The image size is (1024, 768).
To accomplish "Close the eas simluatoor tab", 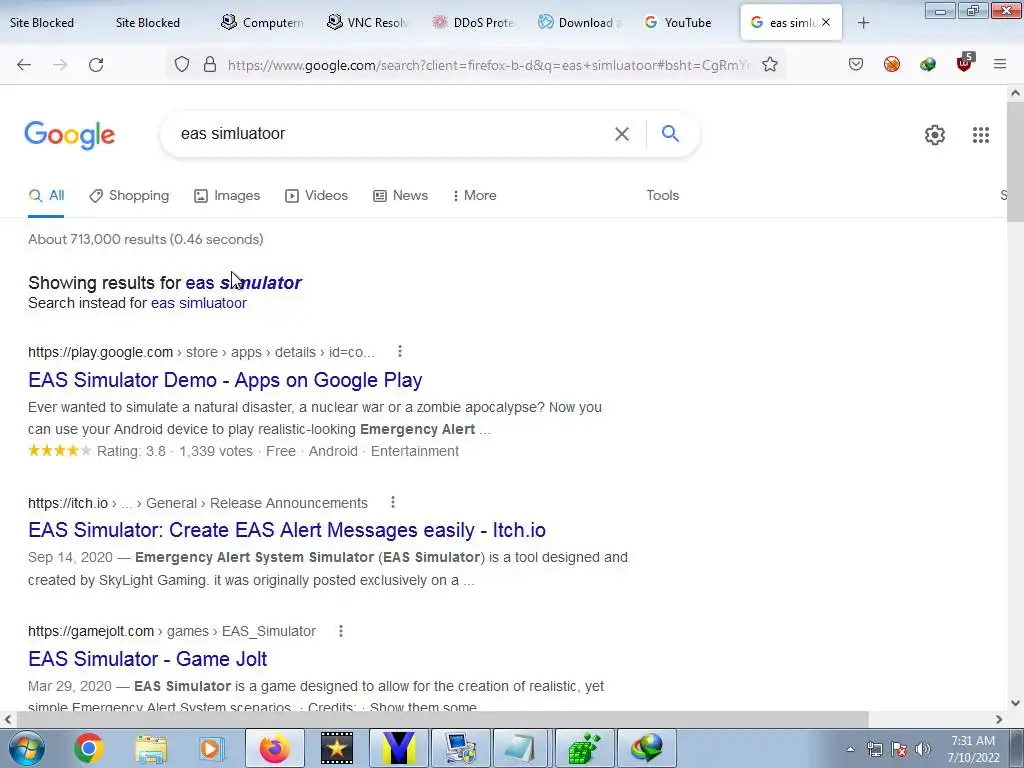I will coord(826,22).
